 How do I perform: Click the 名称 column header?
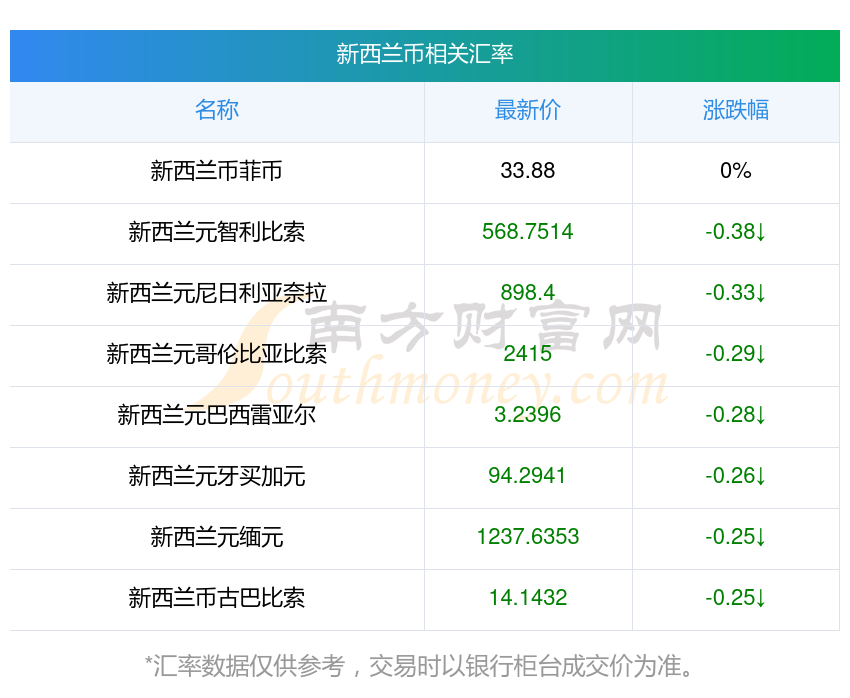pyautogui.click(x=217, y=110)
